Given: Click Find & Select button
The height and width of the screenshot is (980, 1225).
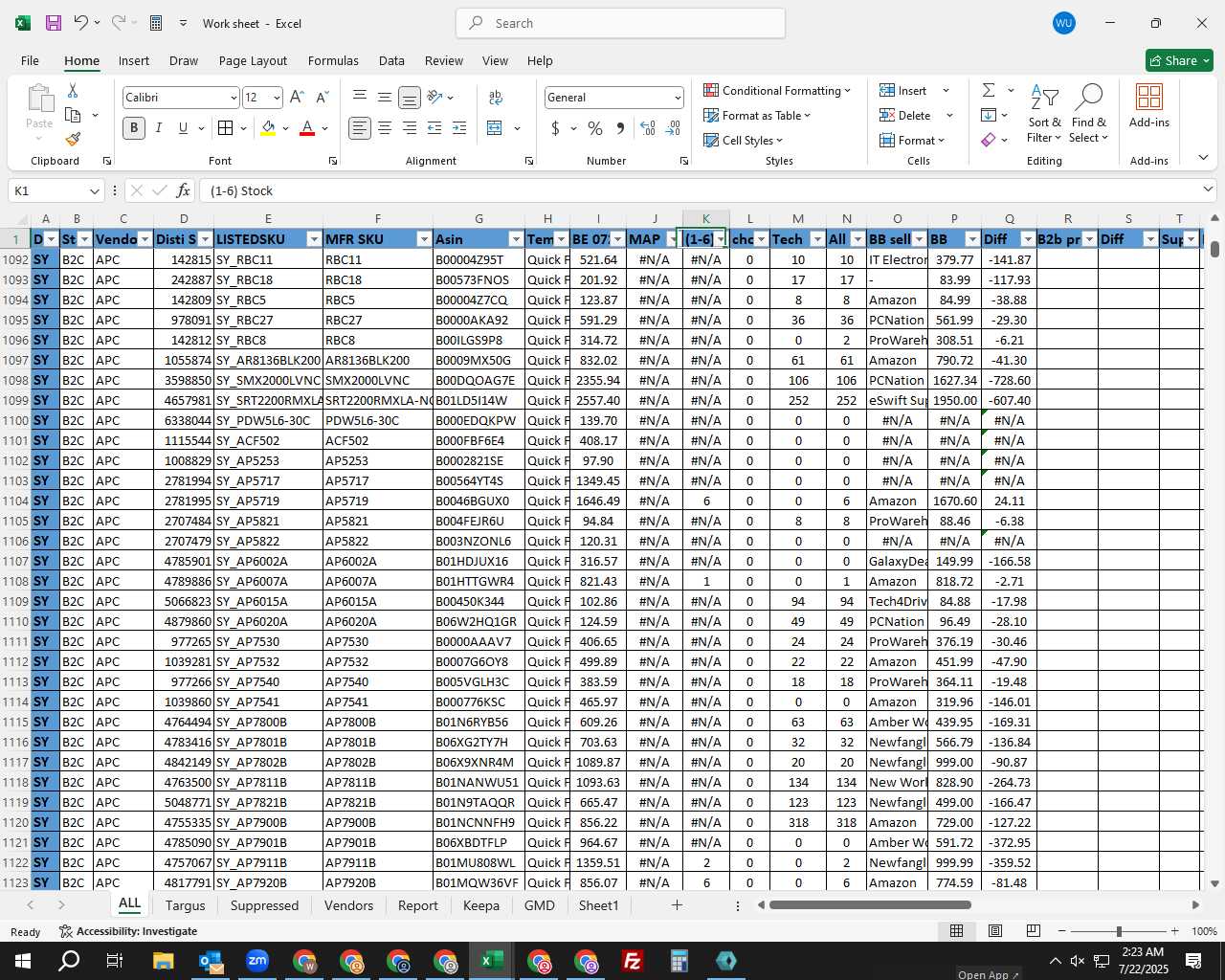Looking at the screenshot, I should (x=1089, y=113).
